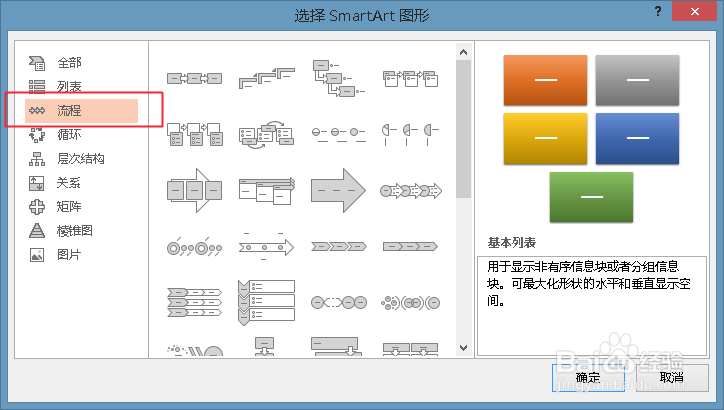This screenshot has width=724, height=410.
Task: Pick the concentric circle accent timeline layout
Action: [194, 248]
